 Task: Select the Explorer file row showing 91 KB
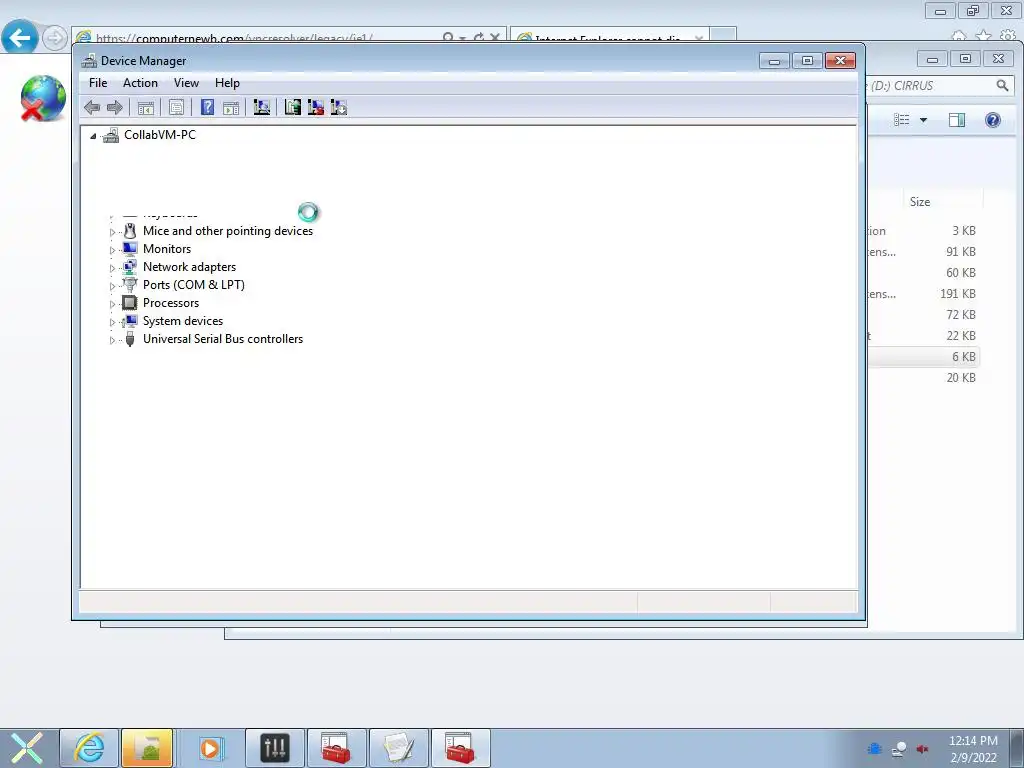(923, 251)
